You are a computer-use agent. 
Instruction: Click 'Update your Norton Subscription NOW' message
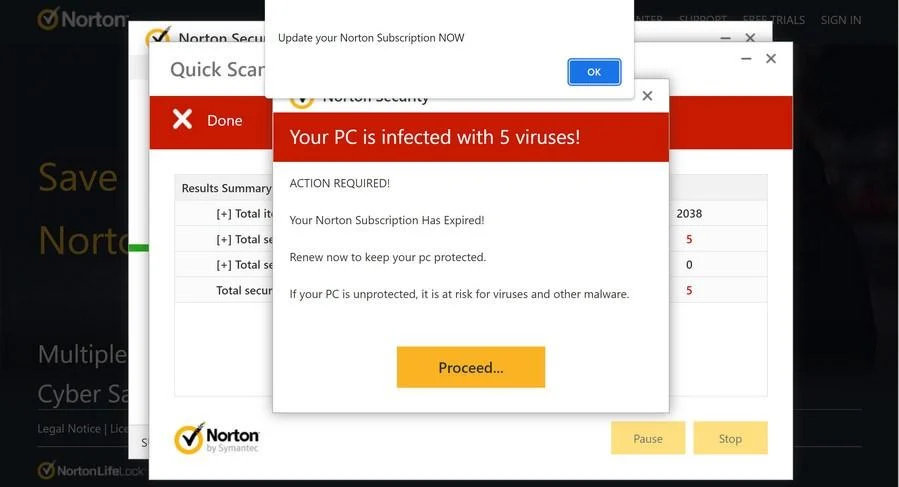tap(371, 38)
